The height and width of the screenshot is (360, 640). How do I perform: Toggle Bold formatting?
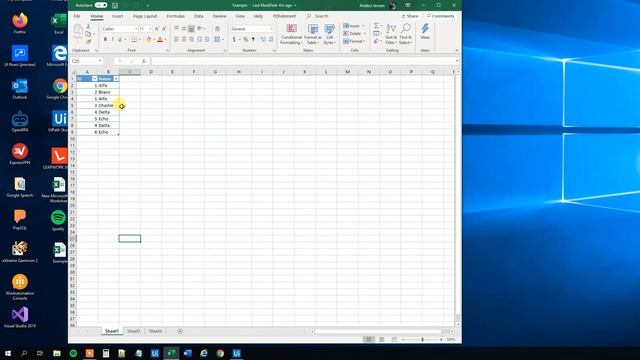coord(105,39)
